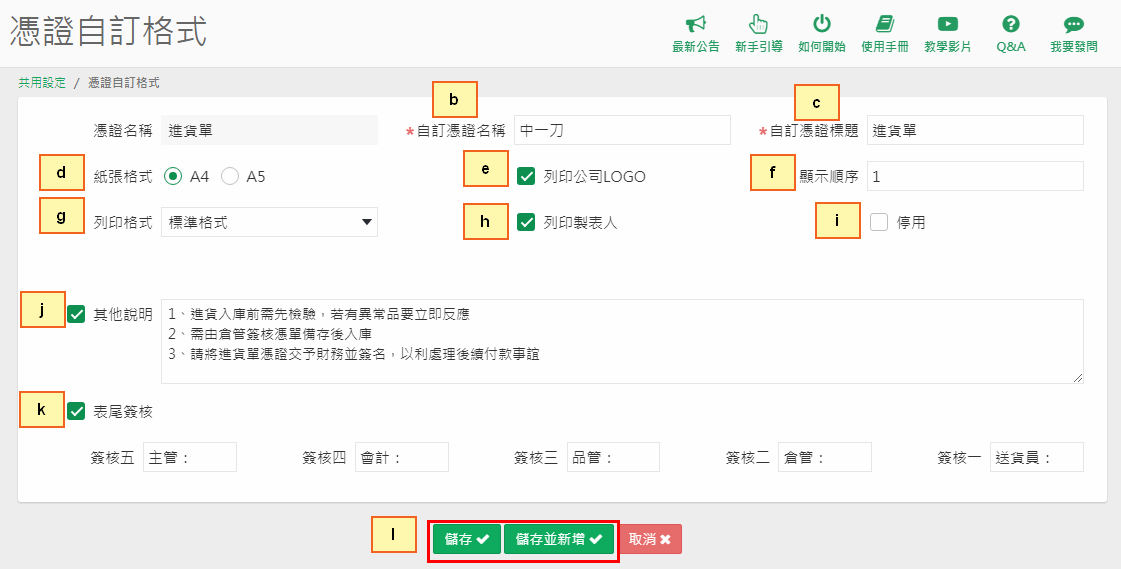Viewport: 1121px width, 569px height.
Task: Click the 儲存並新增 button
Action: point(559,539)
